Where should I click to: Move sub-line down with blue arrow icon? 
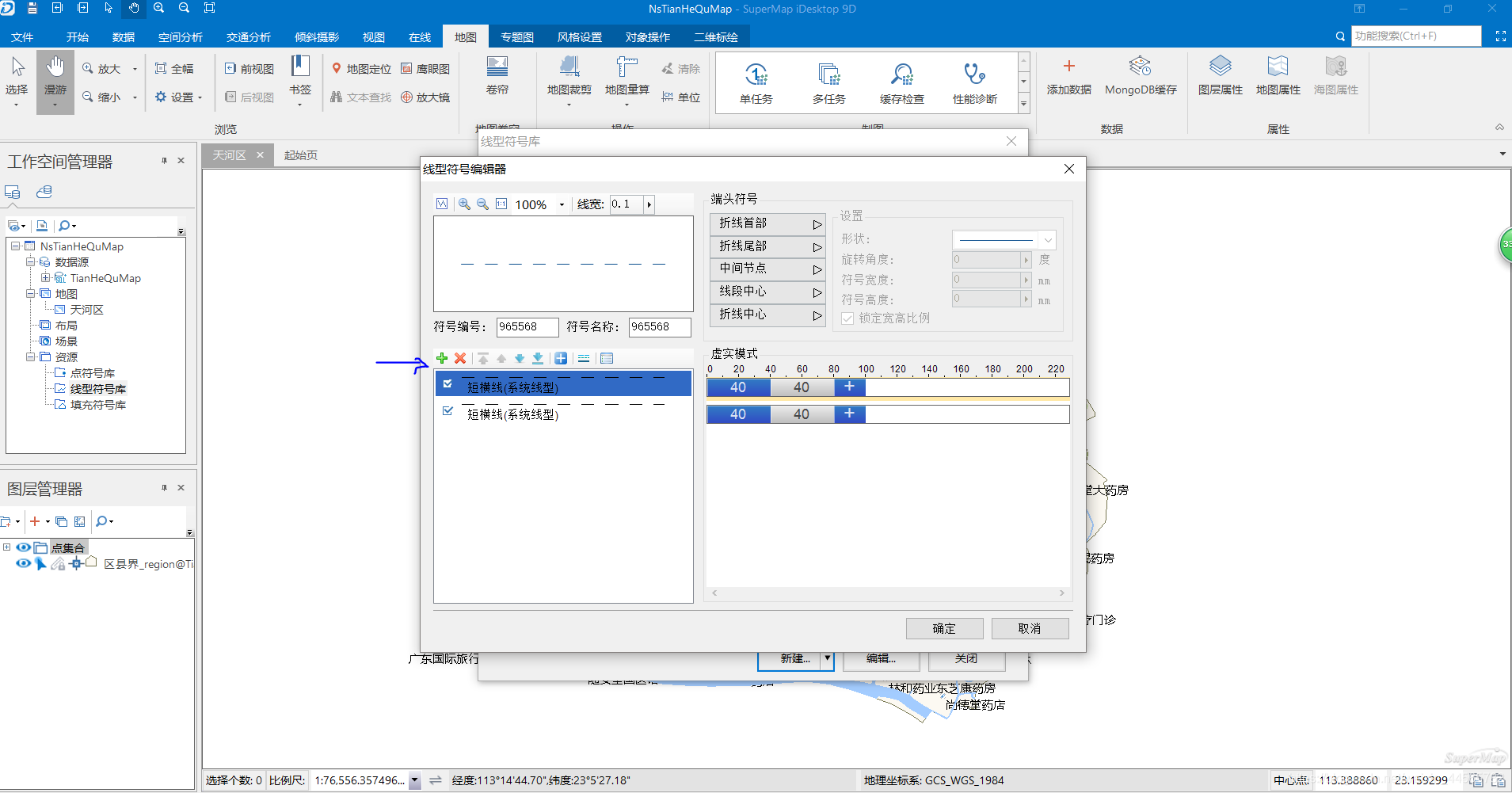coord(520,359)
